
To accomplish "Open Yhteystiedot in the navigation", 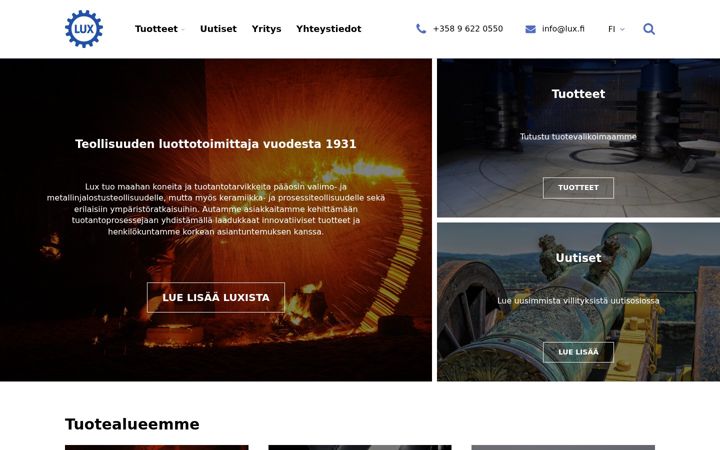I will click(329, 29).
